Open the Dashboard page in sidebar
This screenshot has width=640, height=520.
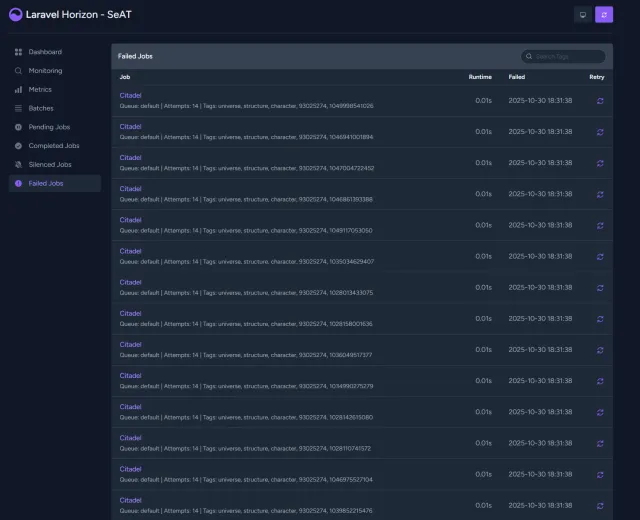pos(45,52)
